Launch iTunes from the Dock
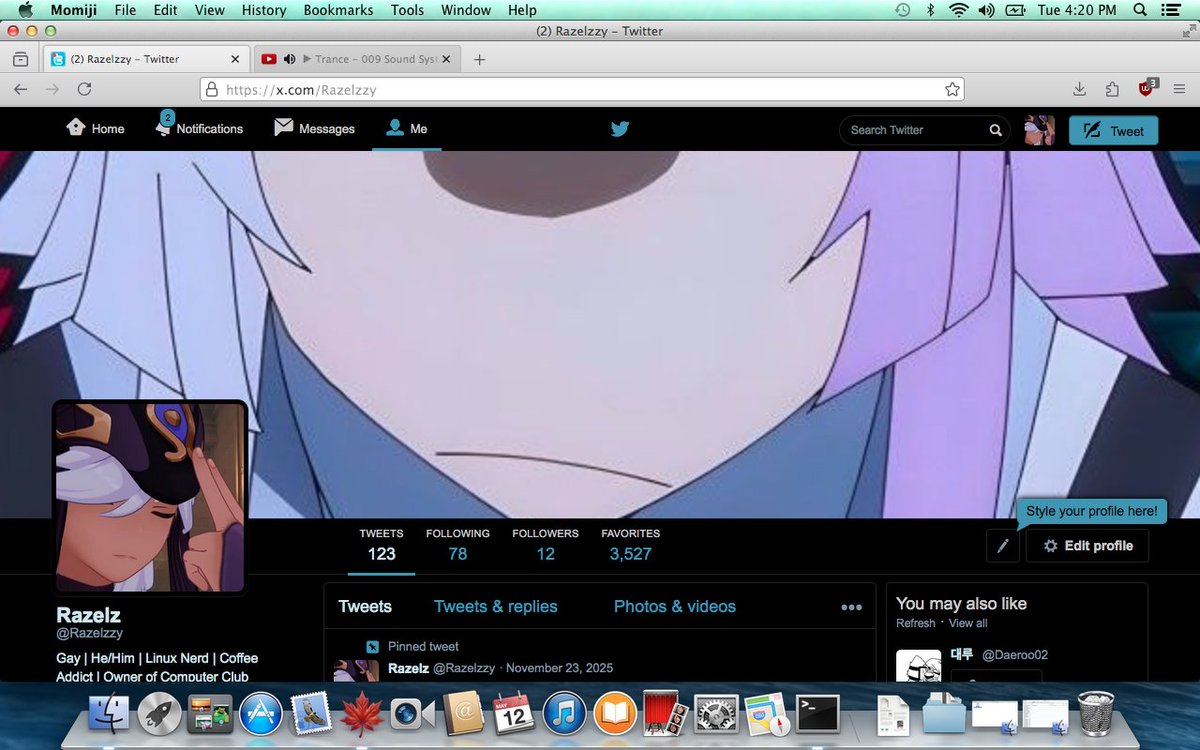The image size is (1200, 750). pos(564,714)
